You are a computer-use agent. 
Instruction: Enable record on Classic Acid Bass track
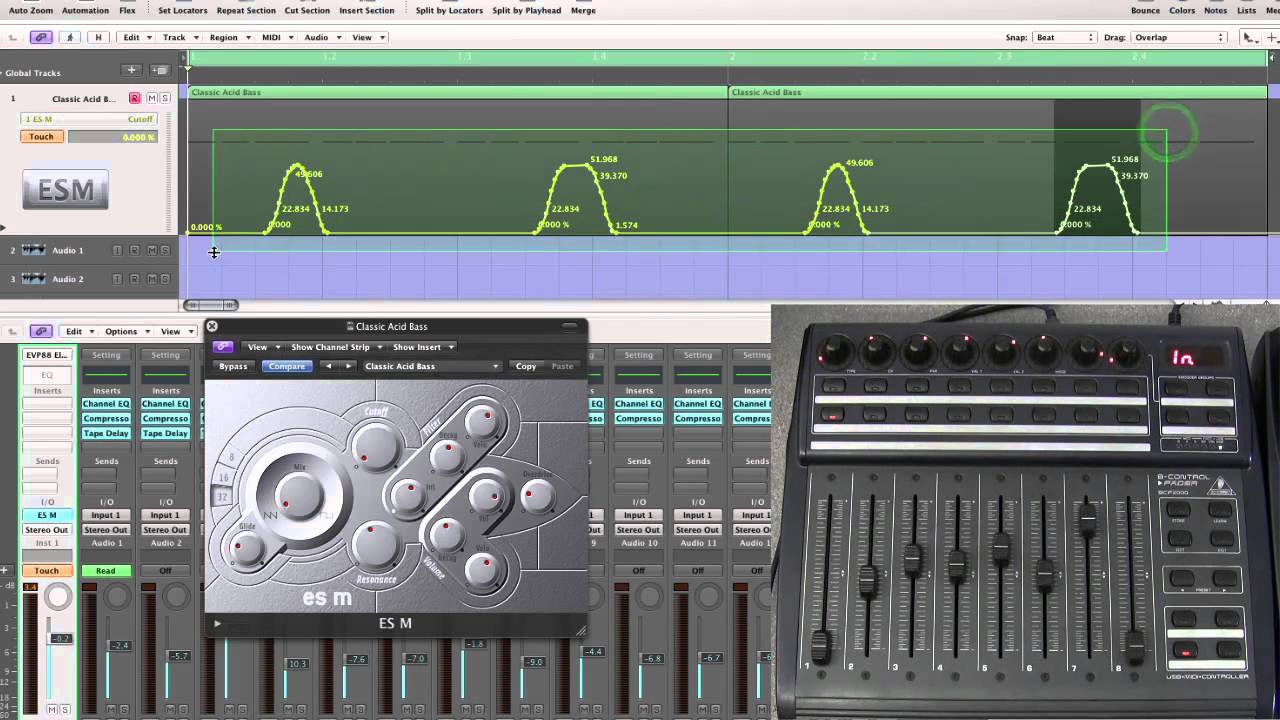[135, 98]
